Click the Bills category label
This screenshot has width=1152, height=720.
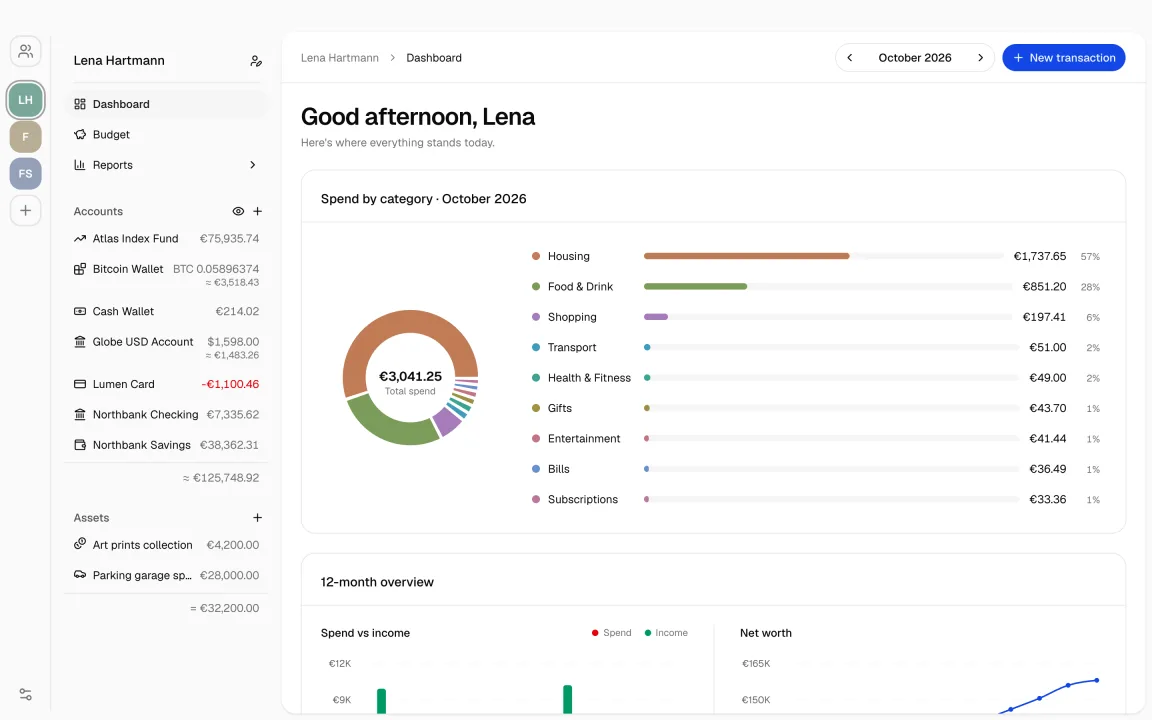[x=558, y=469]
